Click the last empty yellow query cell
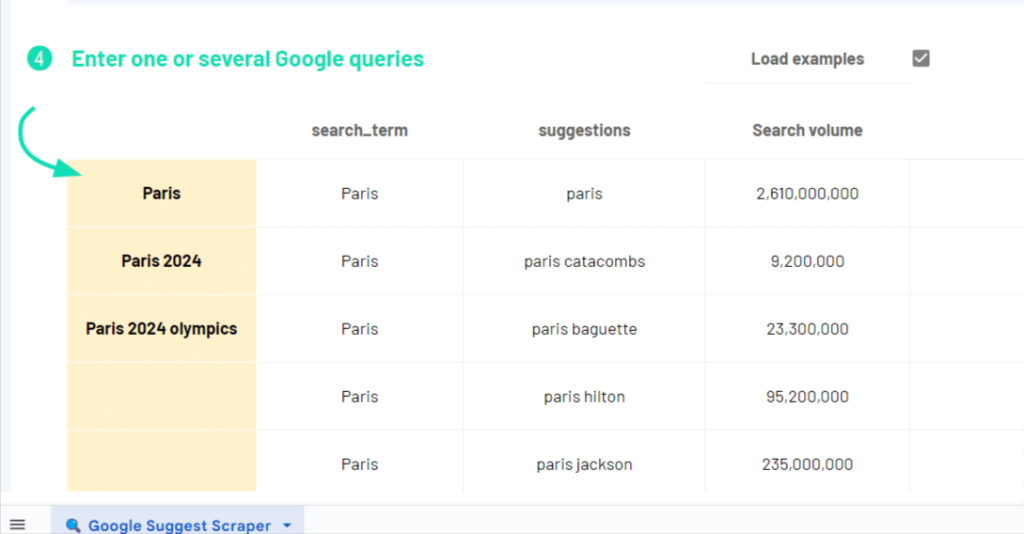This screenshot has width=1024, height=534. pyautogui.click(x=161, y=463)
